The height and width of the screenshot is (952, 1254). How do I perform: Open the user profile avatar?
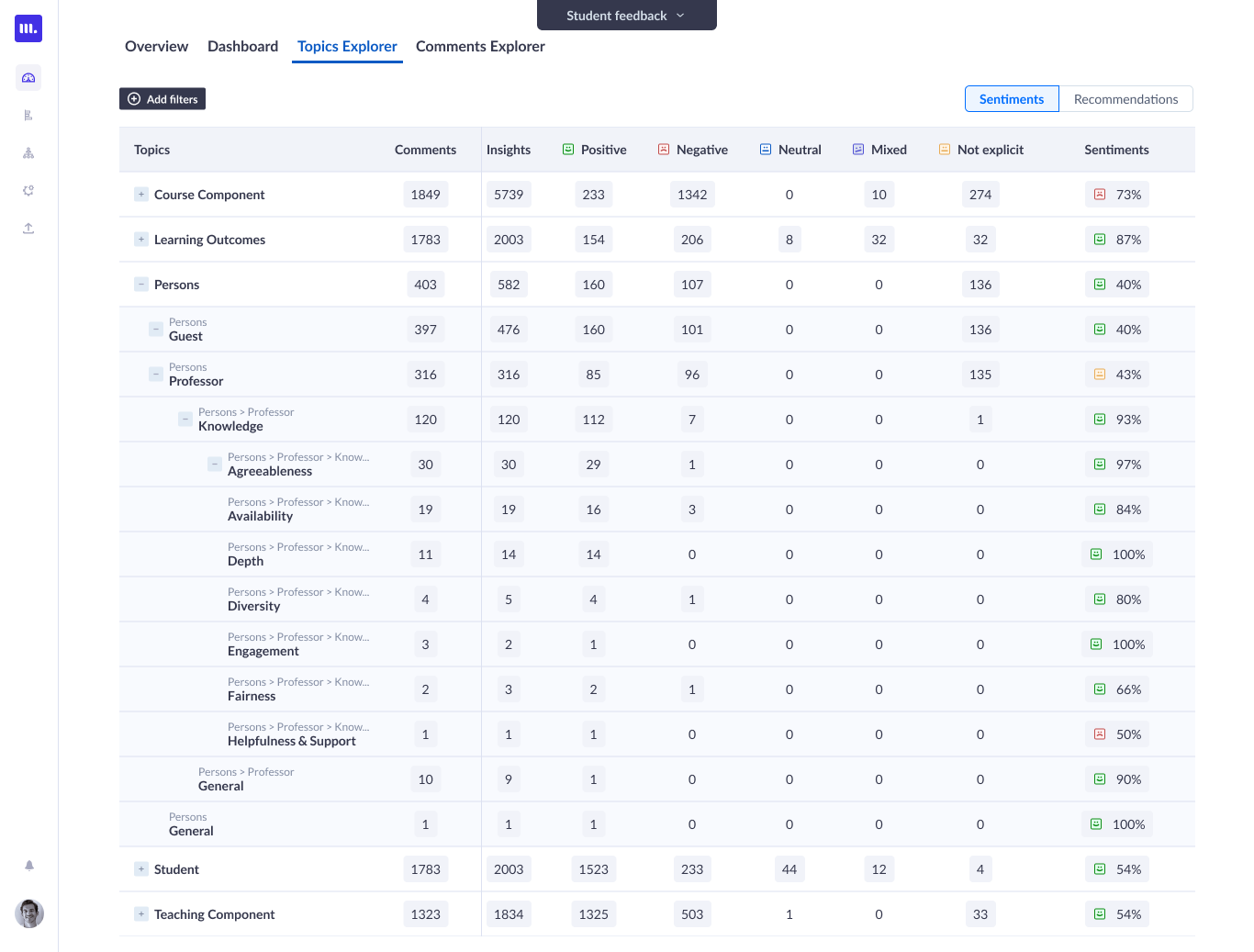[x=29, y=913]
